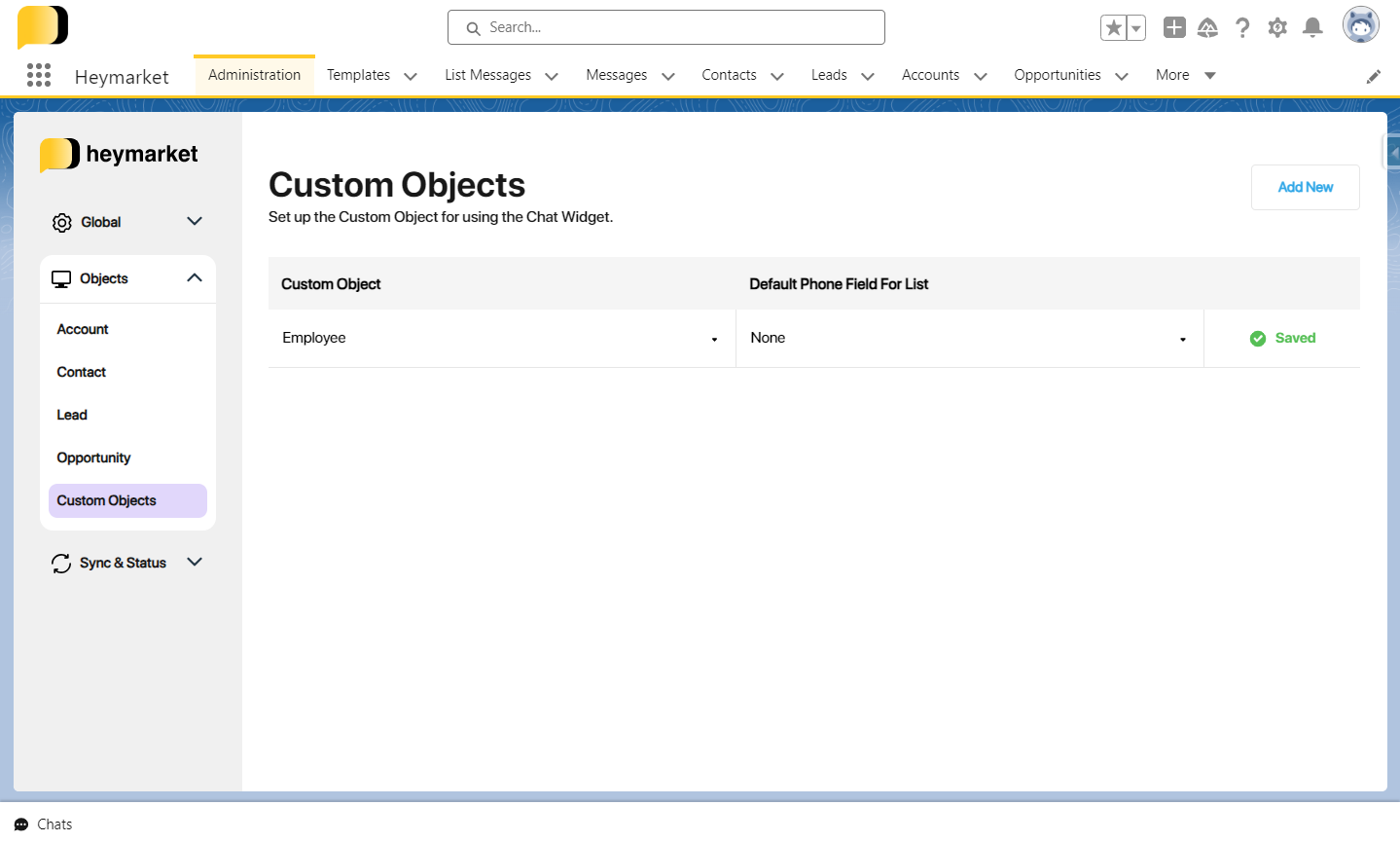Select Opportunity in the Objects list
The height and width of the screenshot is (842, 1400).
(93, 458)
